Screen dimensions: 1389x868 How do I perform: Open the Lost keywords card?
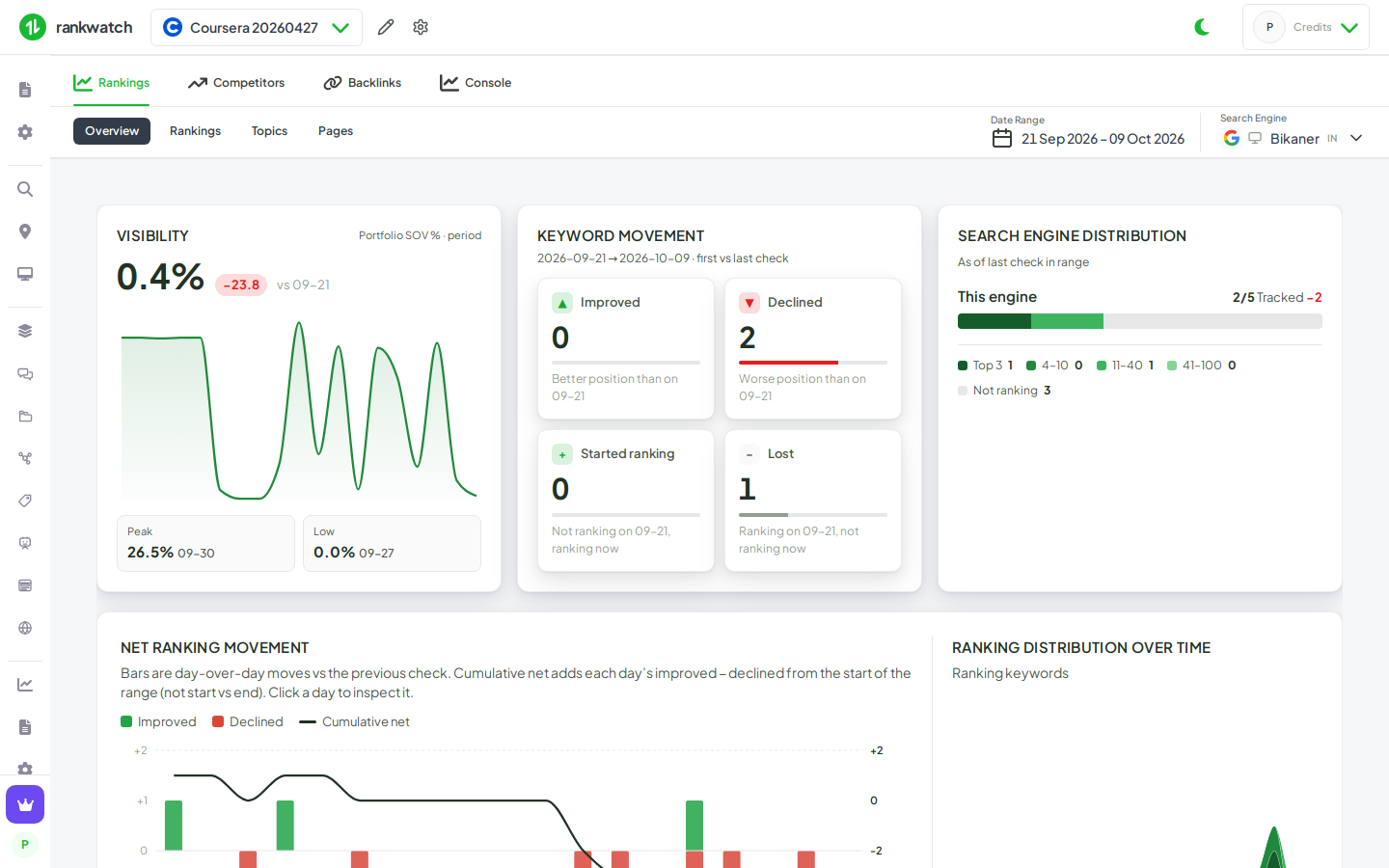pos(813,501)
